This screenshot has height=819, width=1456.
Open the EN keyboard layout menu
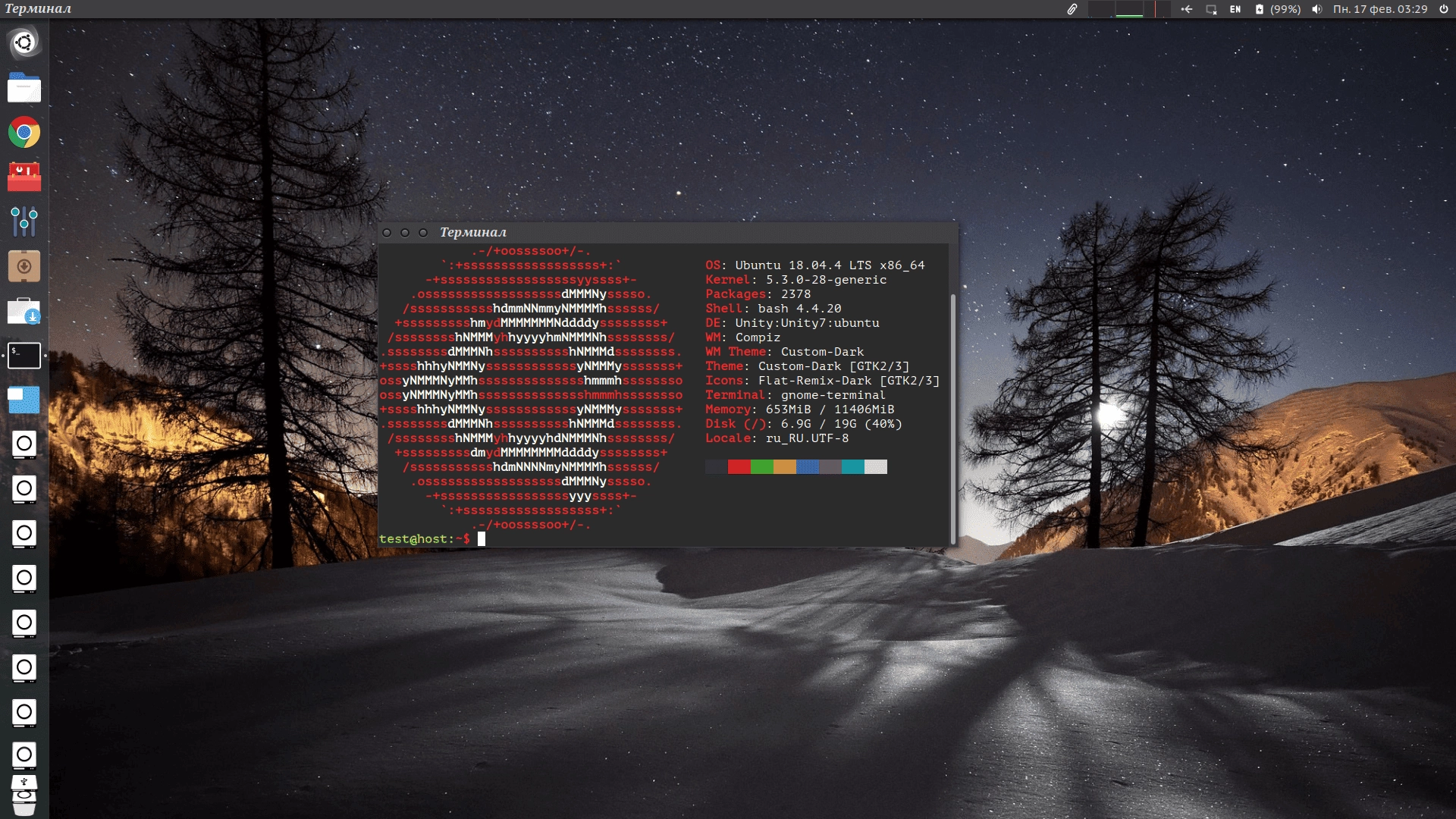pyautogui.click(x=1235, y=9)
